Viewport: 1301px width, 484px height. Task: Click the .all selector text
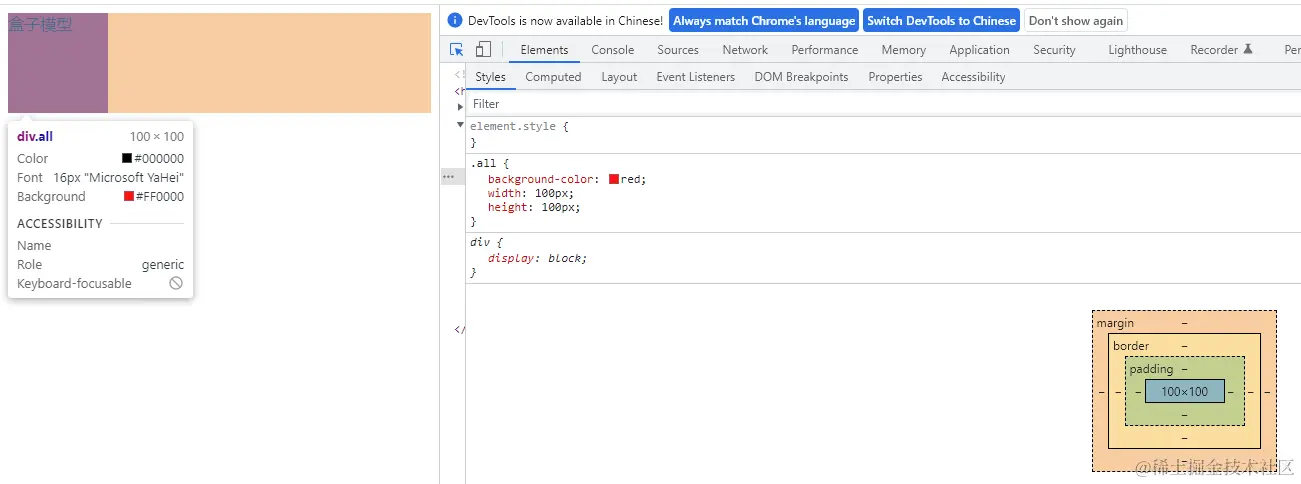point(482,162)
